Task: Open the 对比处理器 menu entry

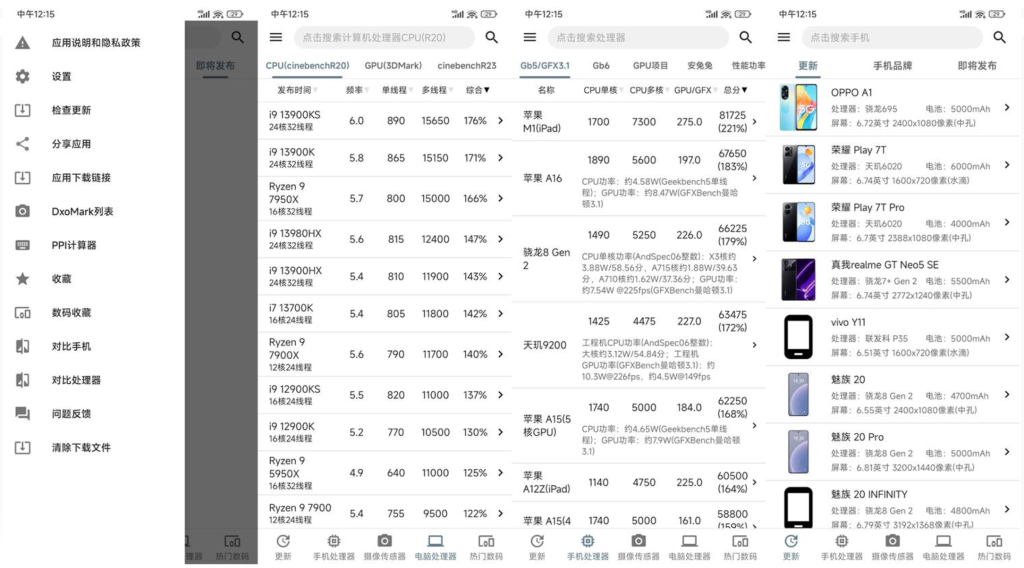Action: pyautogui.click(x=76, y=380)
